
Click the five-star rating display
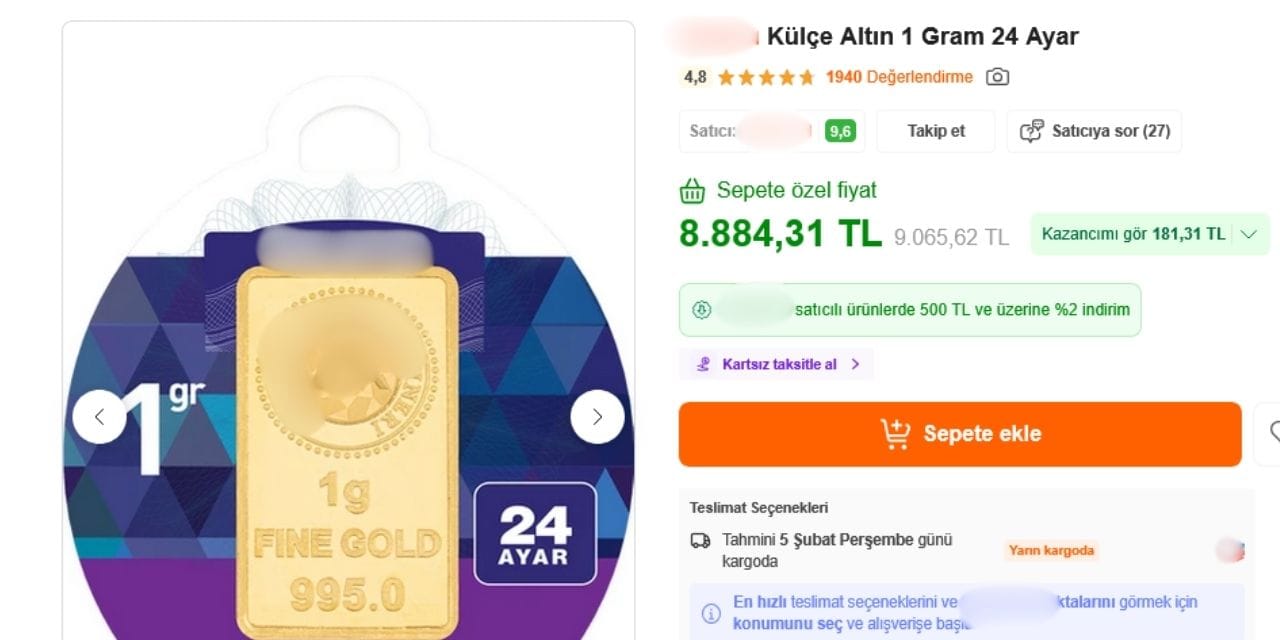[766, 77]
